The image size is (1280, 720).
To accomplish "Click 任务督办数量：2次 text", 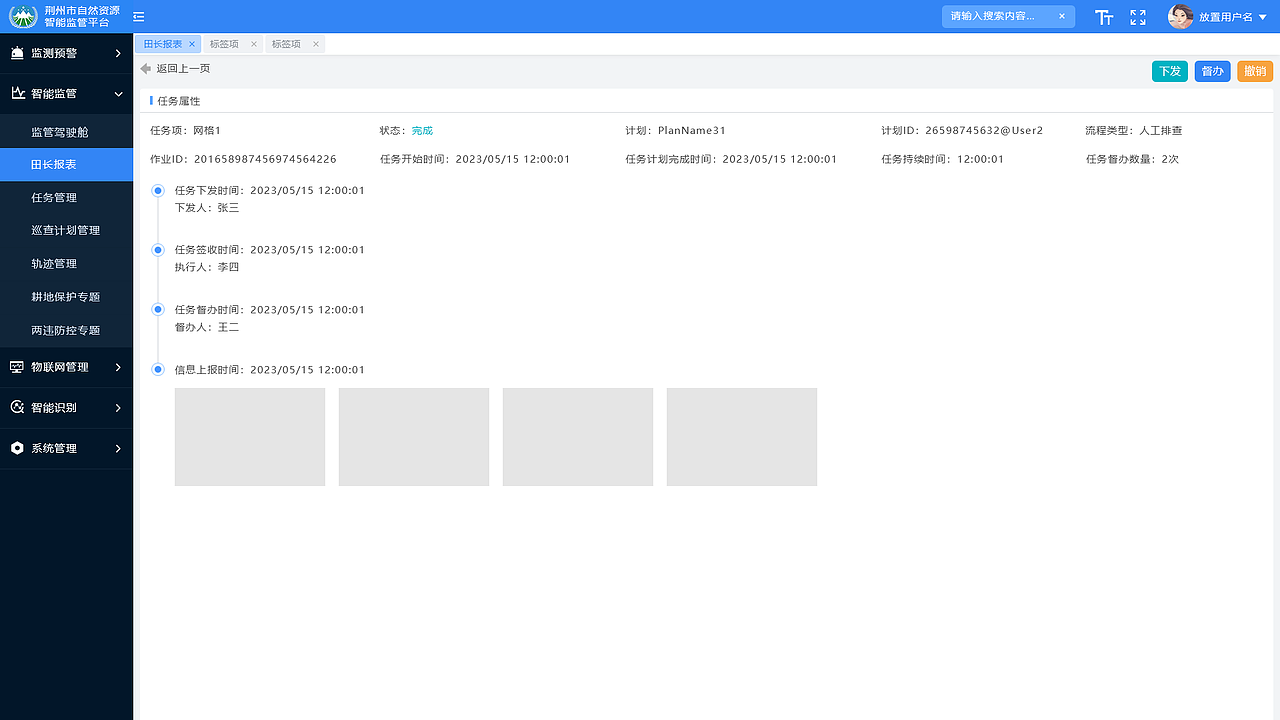I will pyautogui.click(x=1133, y=159).
